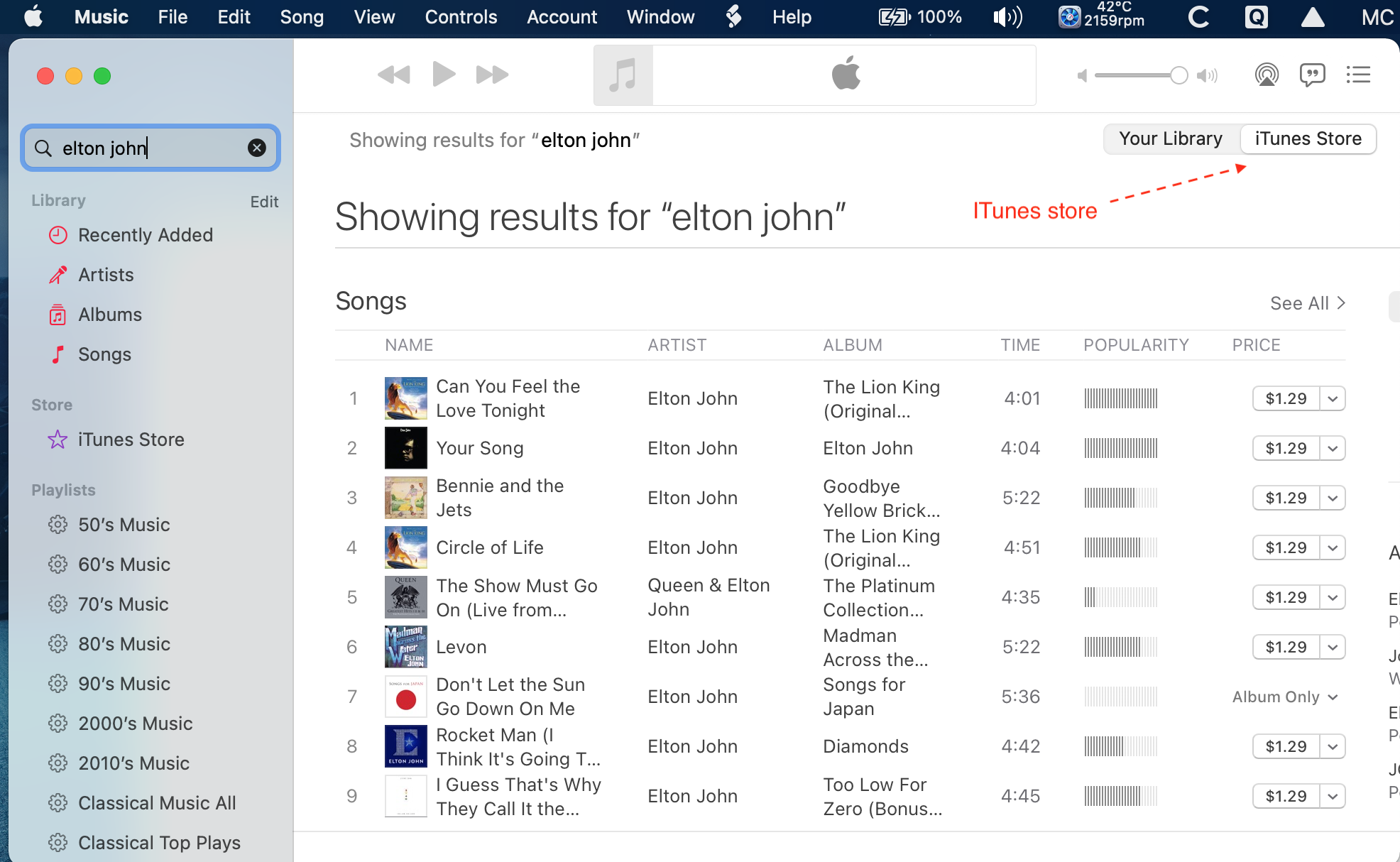Buy Your Song for $1.29

(x=1286, y=448)
